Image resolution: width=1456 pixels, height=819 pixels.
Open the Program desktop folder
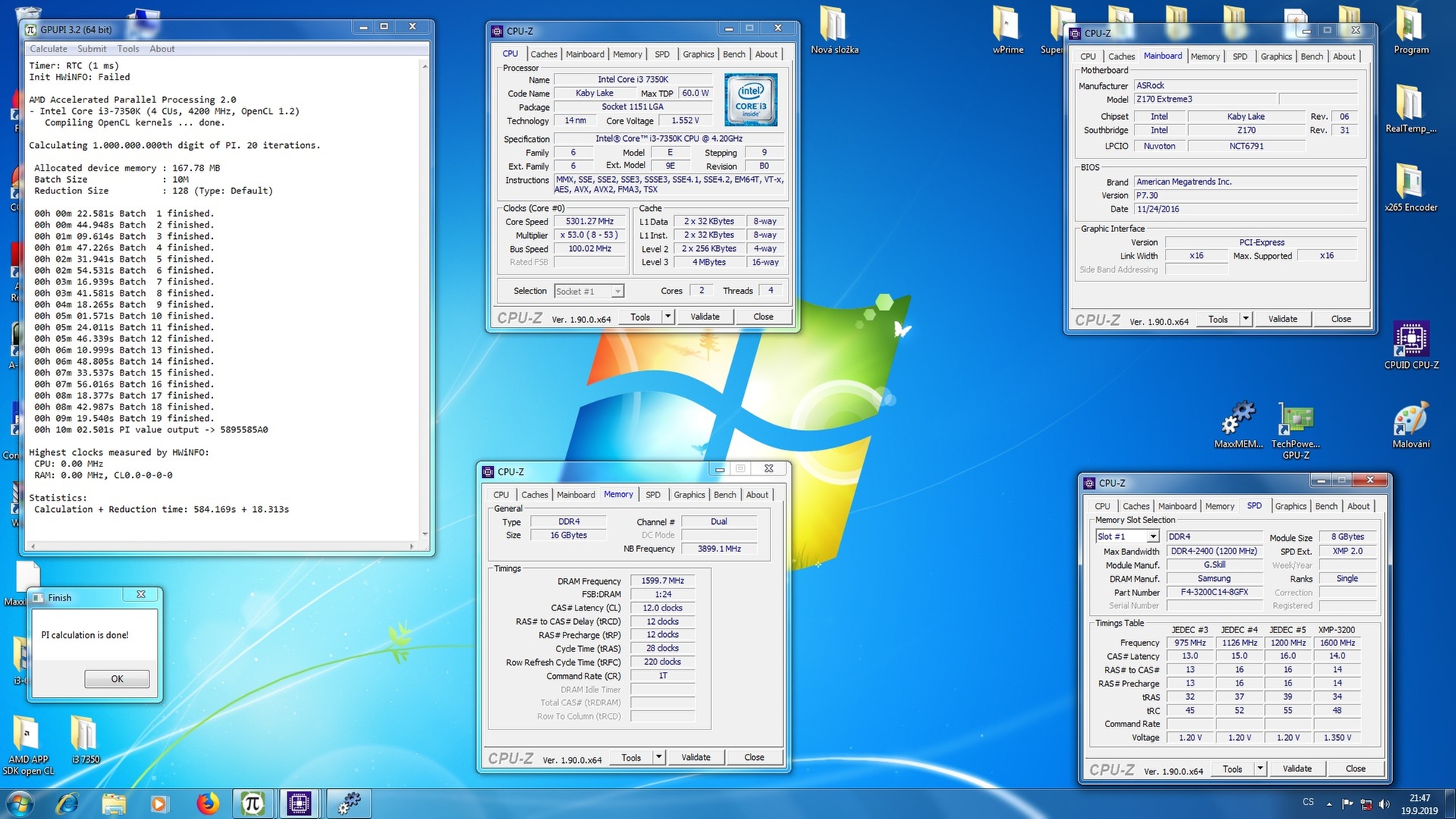click(1410, 30)
